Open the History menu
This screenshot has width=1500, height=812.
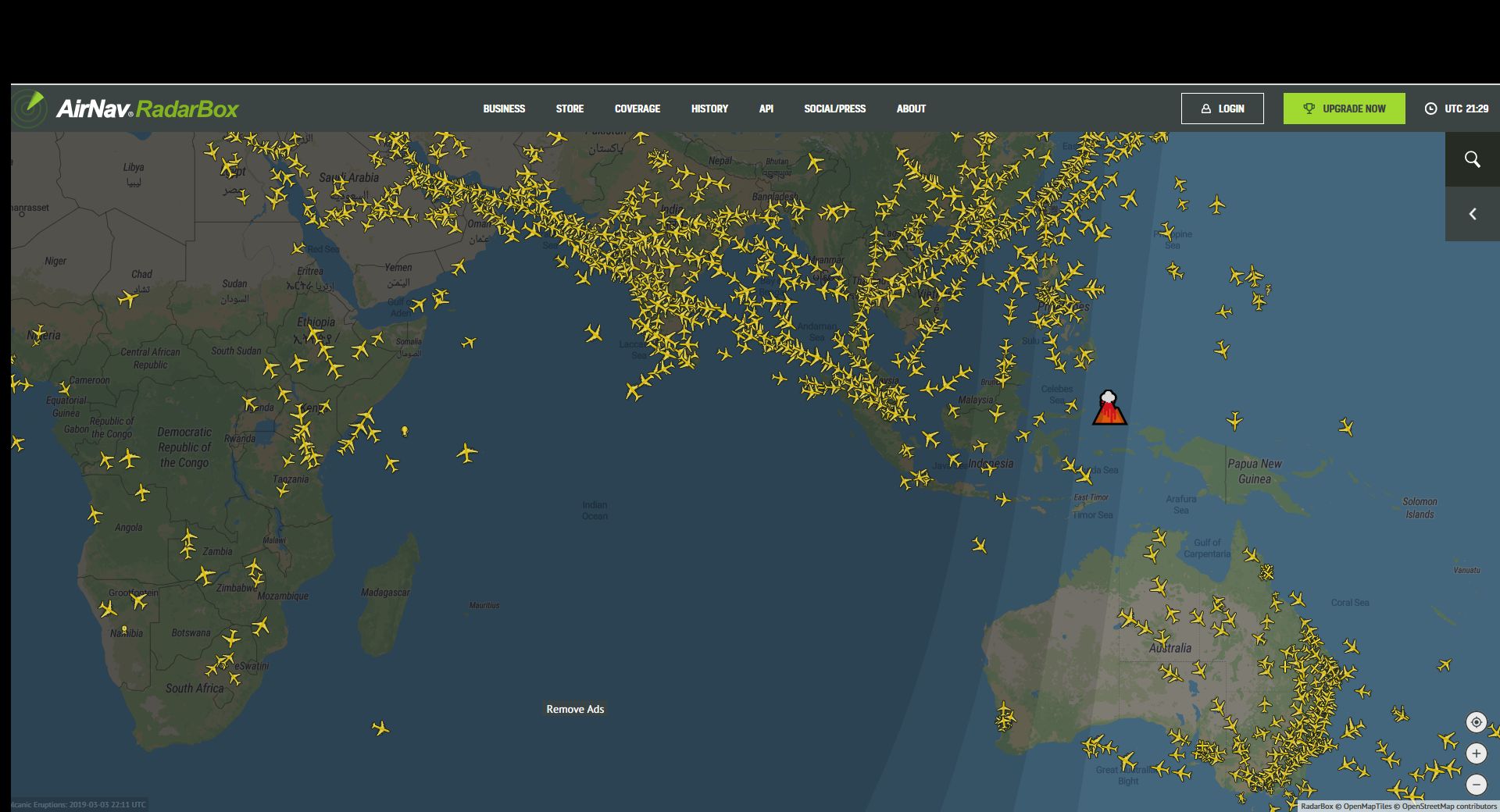coord(709,109)
